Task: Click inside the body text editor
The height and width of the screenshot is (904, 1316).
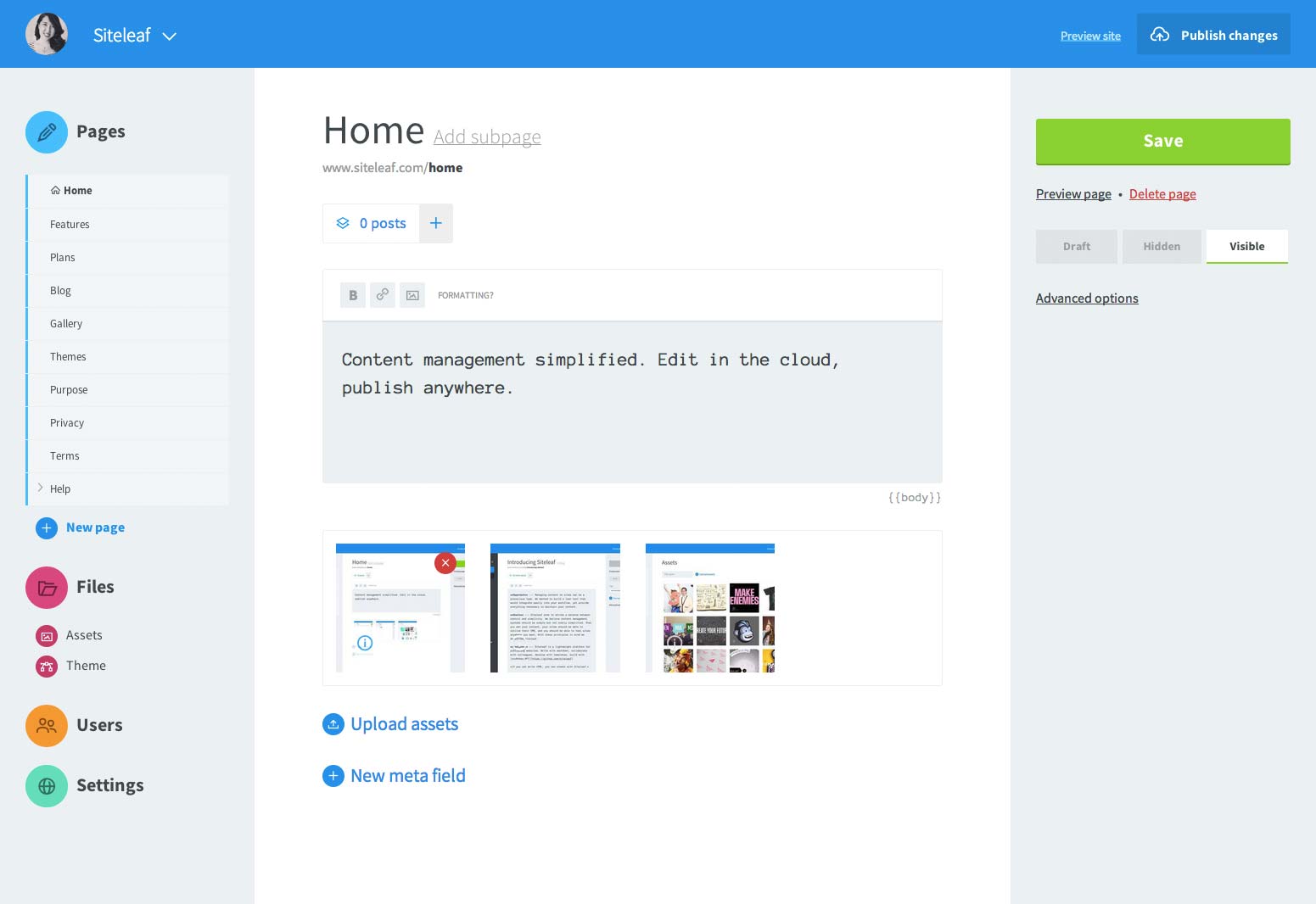Action: [x=632, y=402]
